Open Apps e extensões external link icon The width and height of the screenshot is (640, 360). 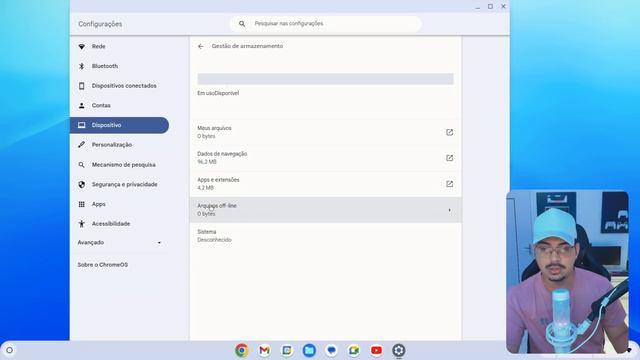(449, 184)
